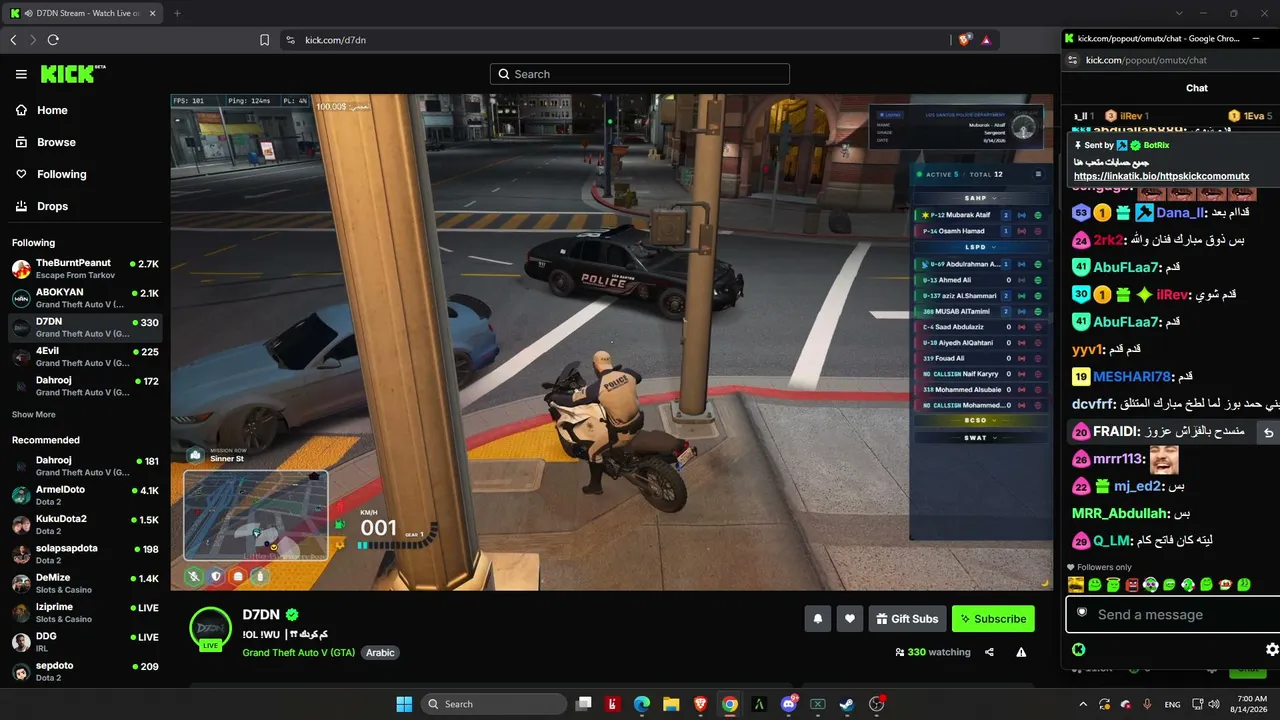The width and height of the screenshot is (1280, 720).
Task: Open sepdoto's recommended channel
Action: click(x=85, y=671)
